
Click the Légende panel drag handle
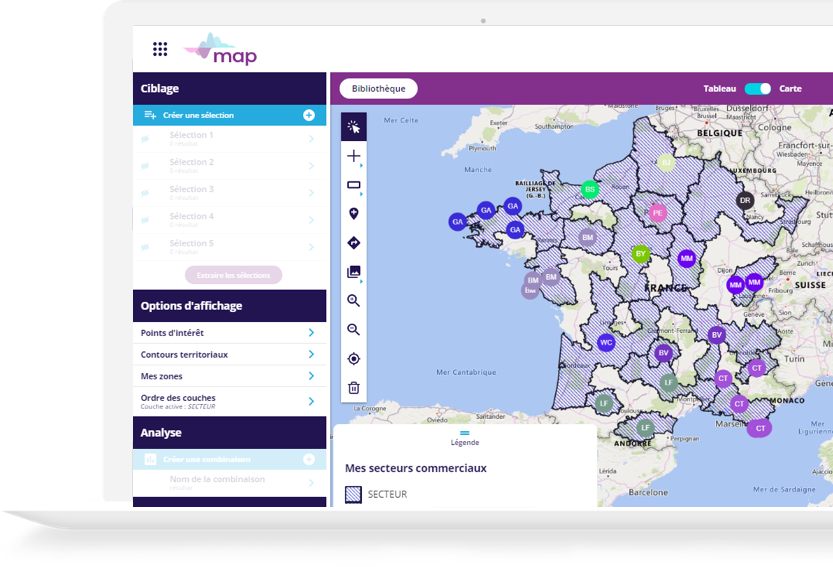(x=464, y=433)
